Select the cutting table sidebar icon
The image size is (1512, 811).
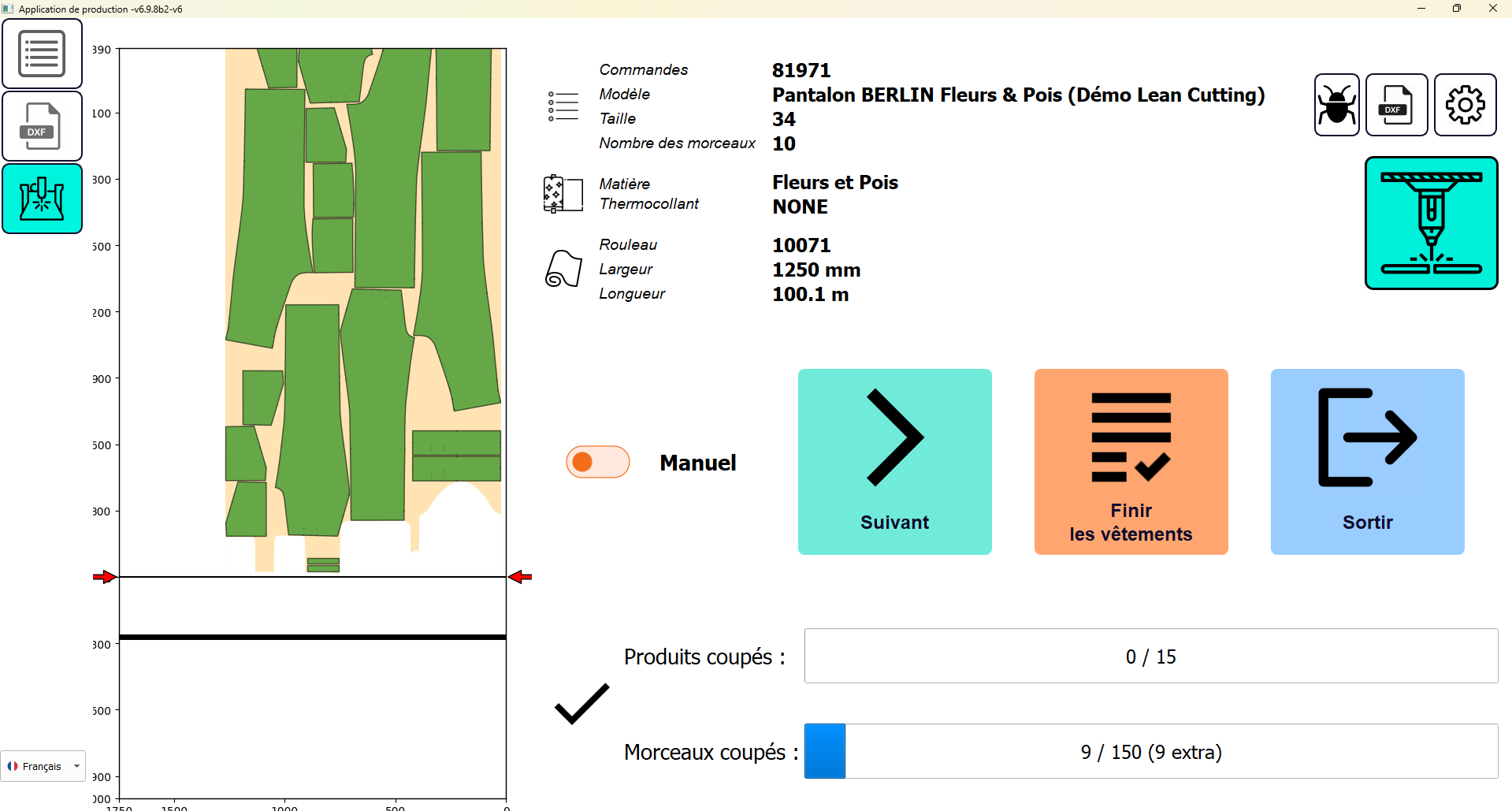tap(42, 199)
